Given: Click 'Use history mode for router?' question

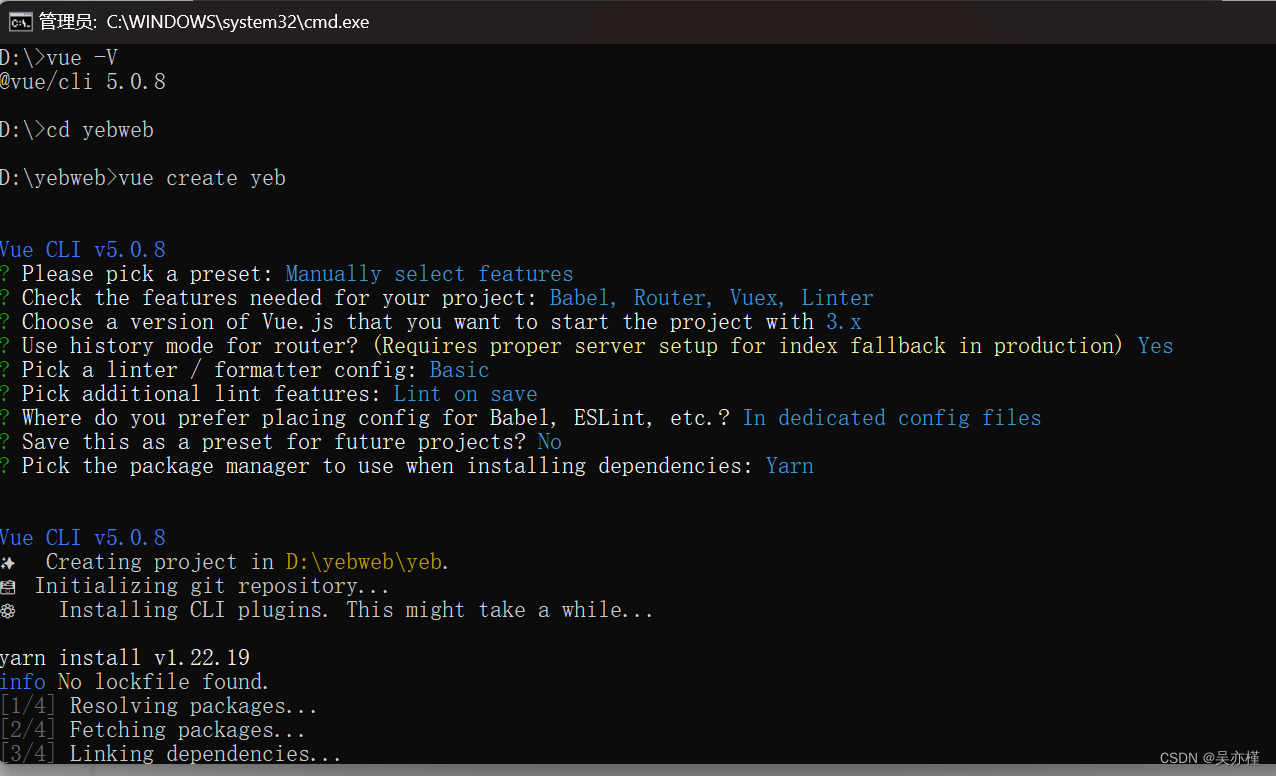Looking at the screenshot, I should [190, 346].
